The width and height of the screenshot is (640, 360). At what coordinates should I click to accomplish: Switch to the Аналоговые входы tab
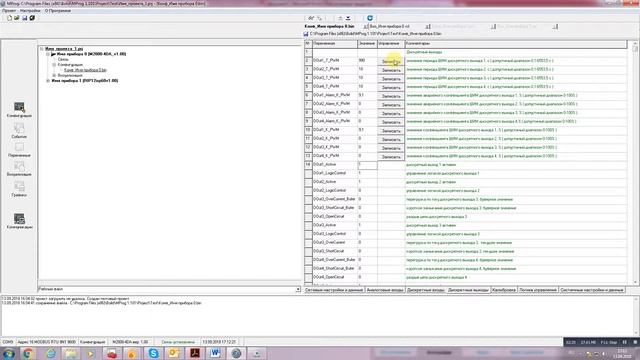click(385, 290)
